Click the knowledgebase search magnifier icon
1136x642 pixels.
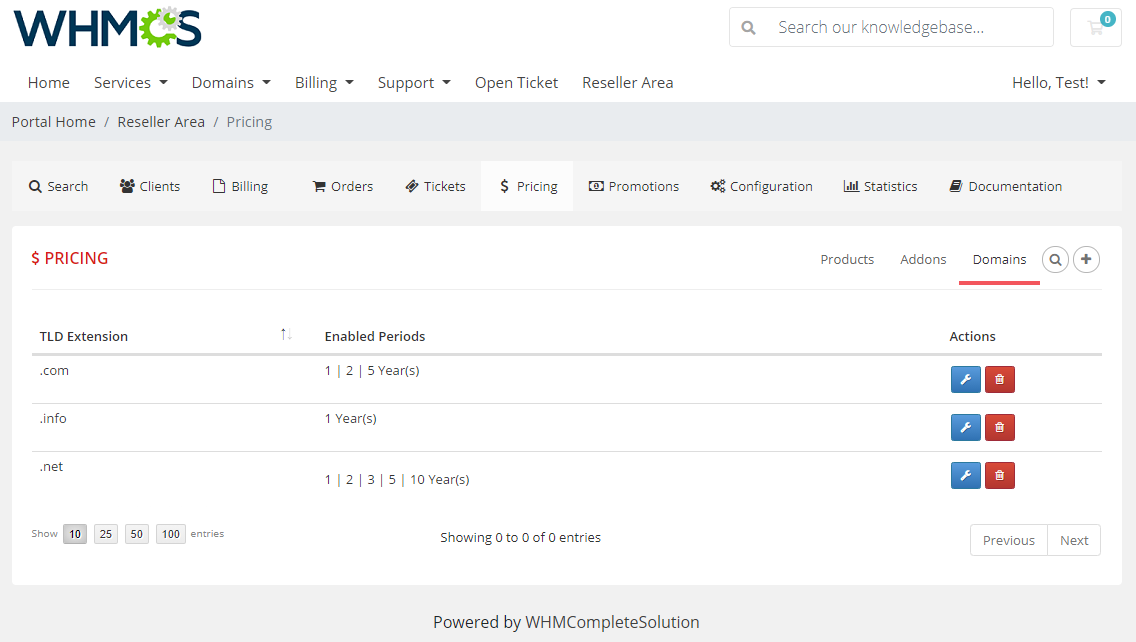(749, 27)
